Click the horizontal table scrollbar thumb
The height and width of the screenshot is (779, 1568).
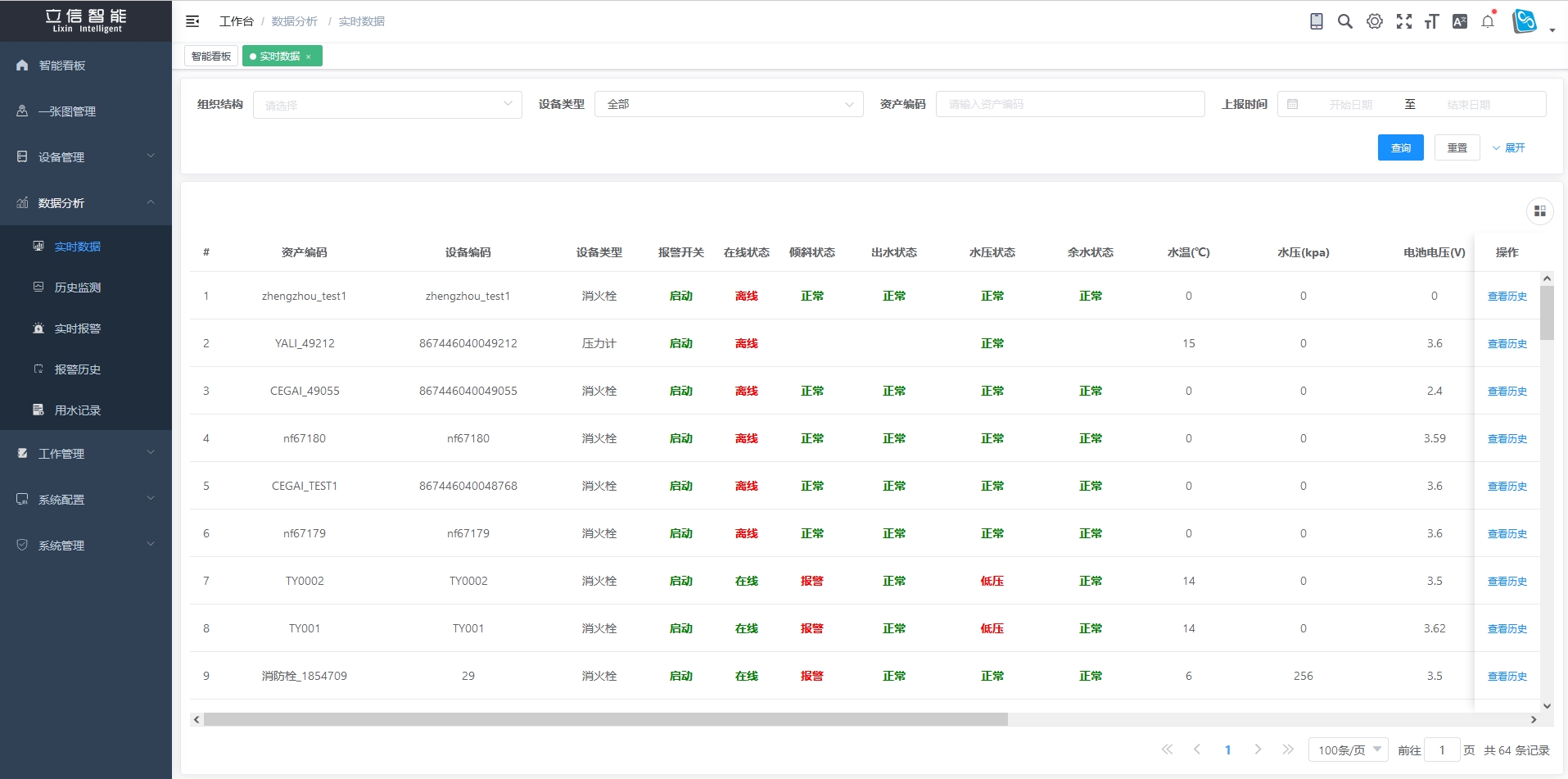[606, 719]
